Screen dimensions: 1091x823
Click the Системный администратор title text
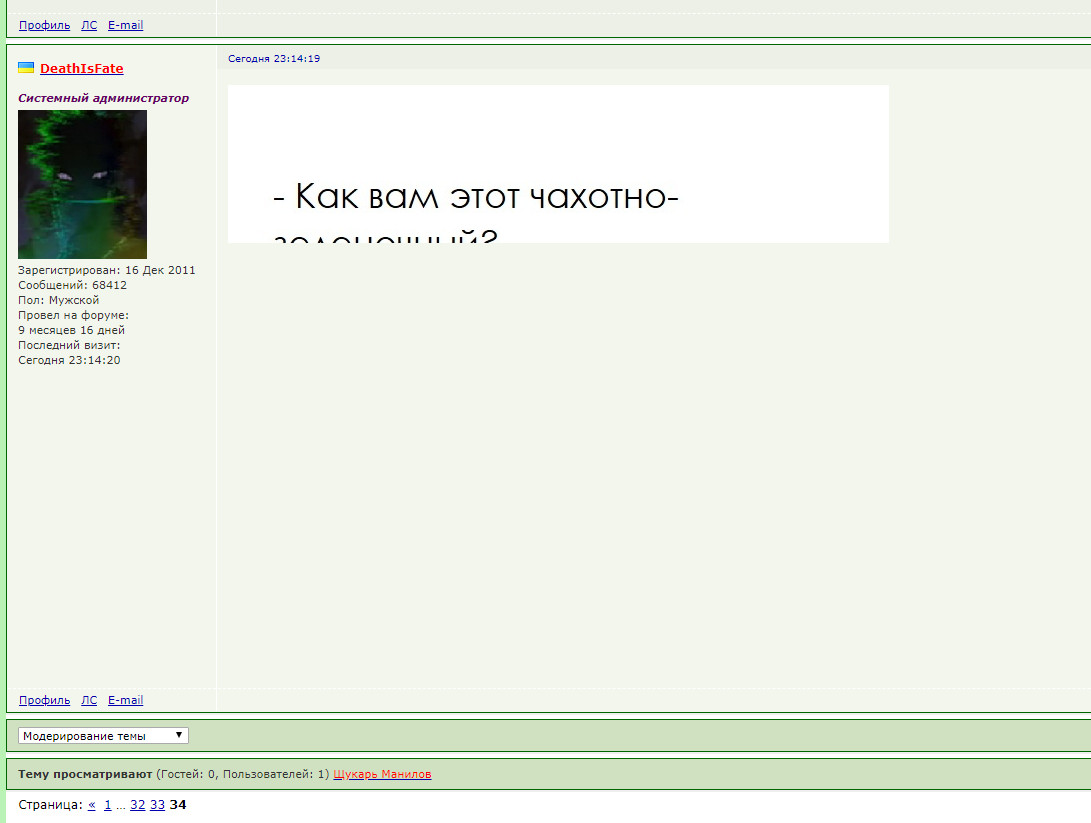[103, 98]
